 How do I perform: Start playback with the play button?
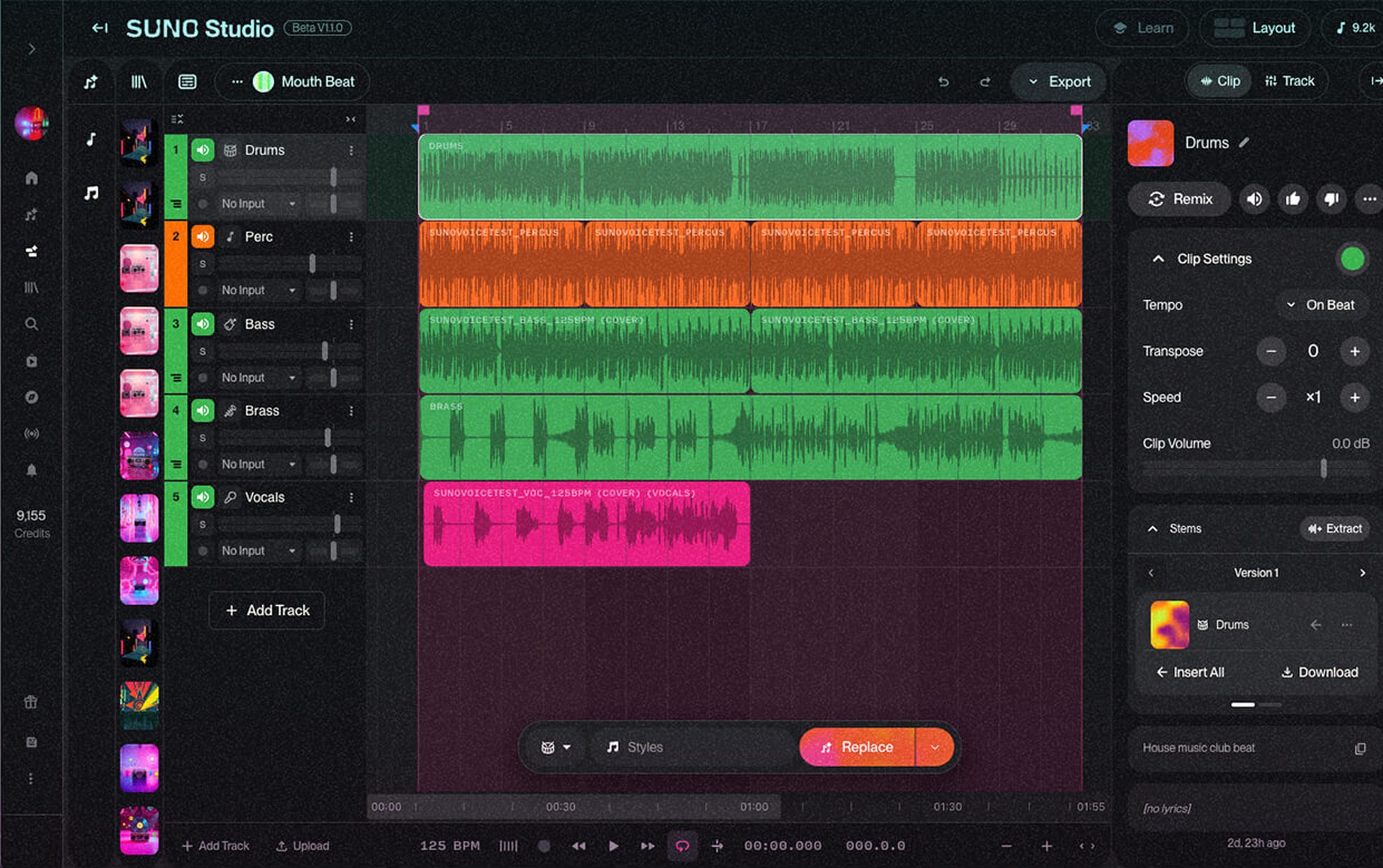point(614,846)
